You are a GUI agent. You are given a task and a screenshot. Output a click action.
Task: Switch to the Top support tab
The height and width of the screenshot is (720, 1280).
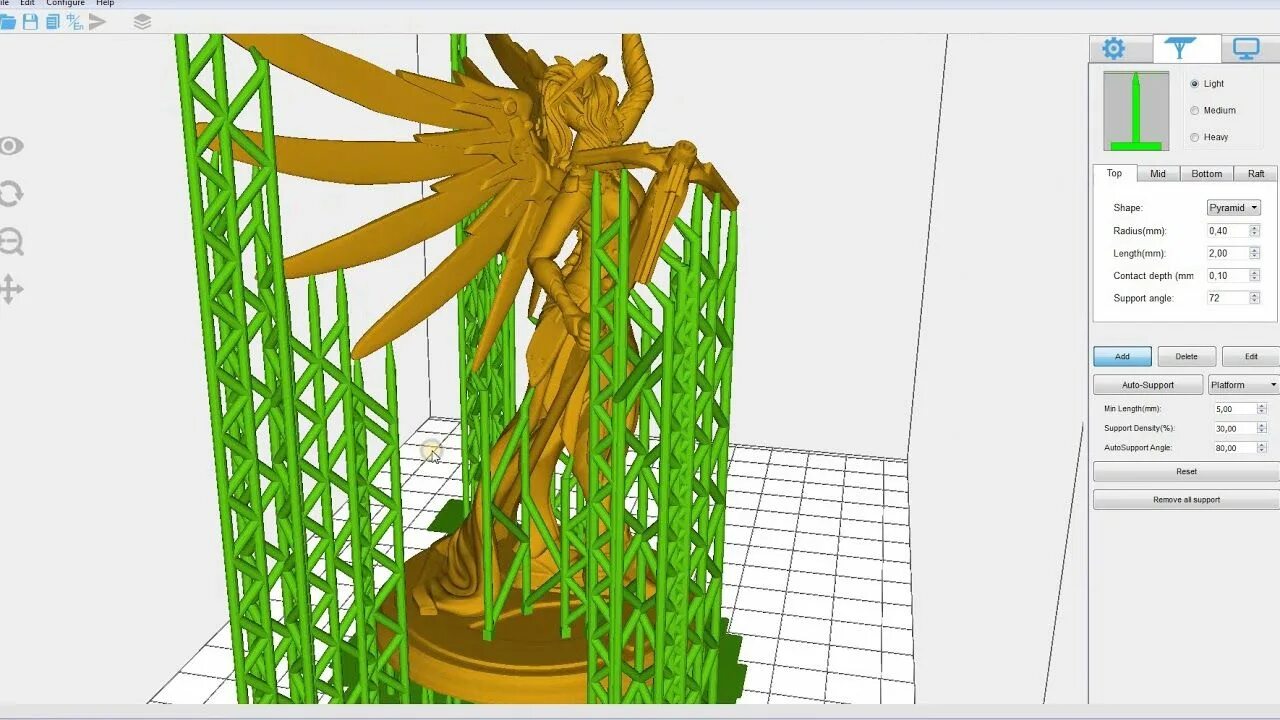pos(1114,173)
